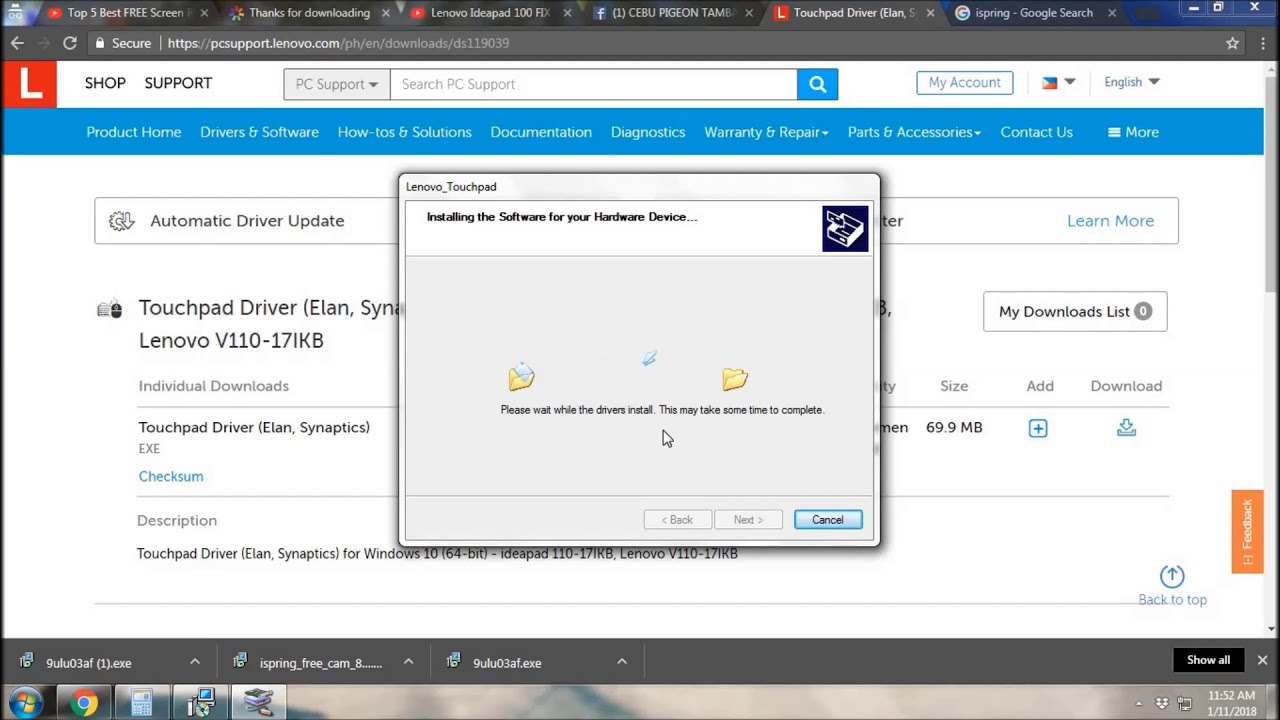Expand the country flag dropdown arrow
The width and height of the screenshot is (1280, 720).
click(1070, 82)
